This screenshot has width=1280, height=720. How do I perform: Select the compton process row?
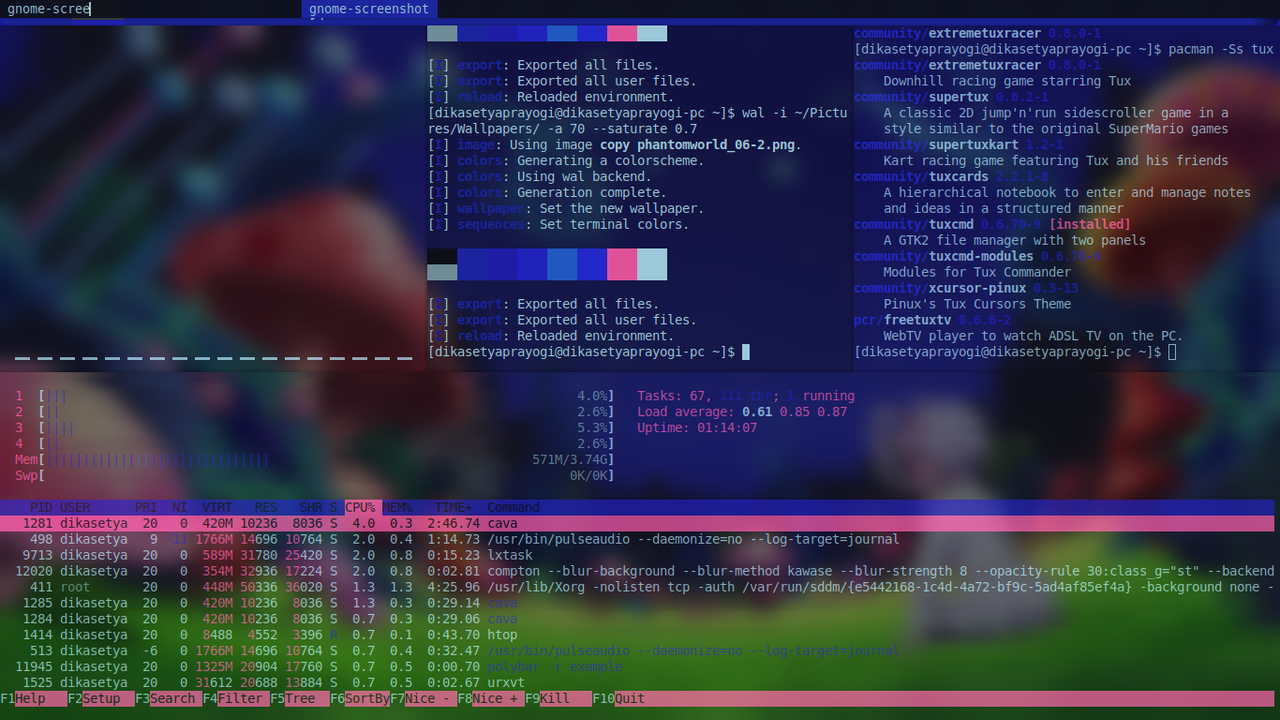coord(513,571)
